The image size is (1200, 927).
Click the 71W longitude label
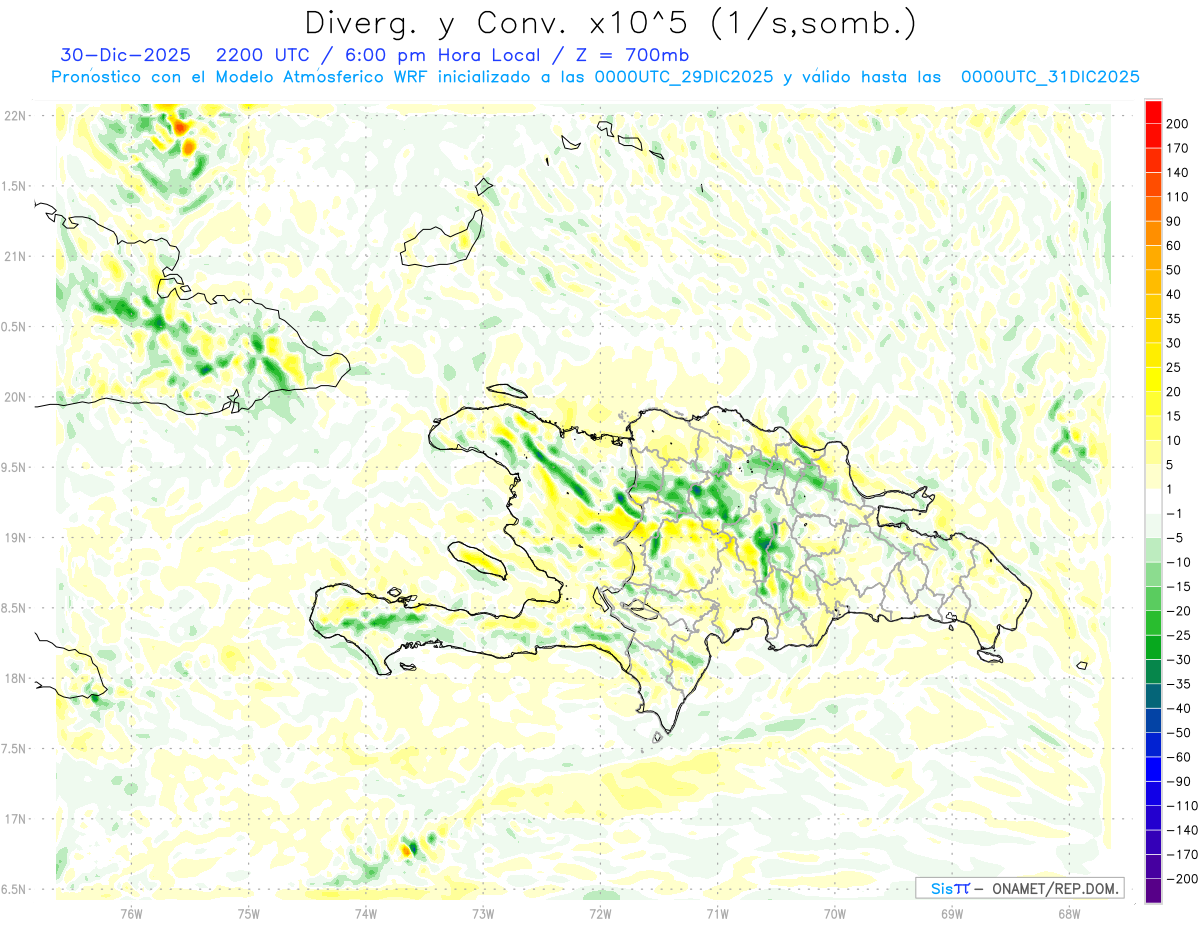[x=717, y=913]
